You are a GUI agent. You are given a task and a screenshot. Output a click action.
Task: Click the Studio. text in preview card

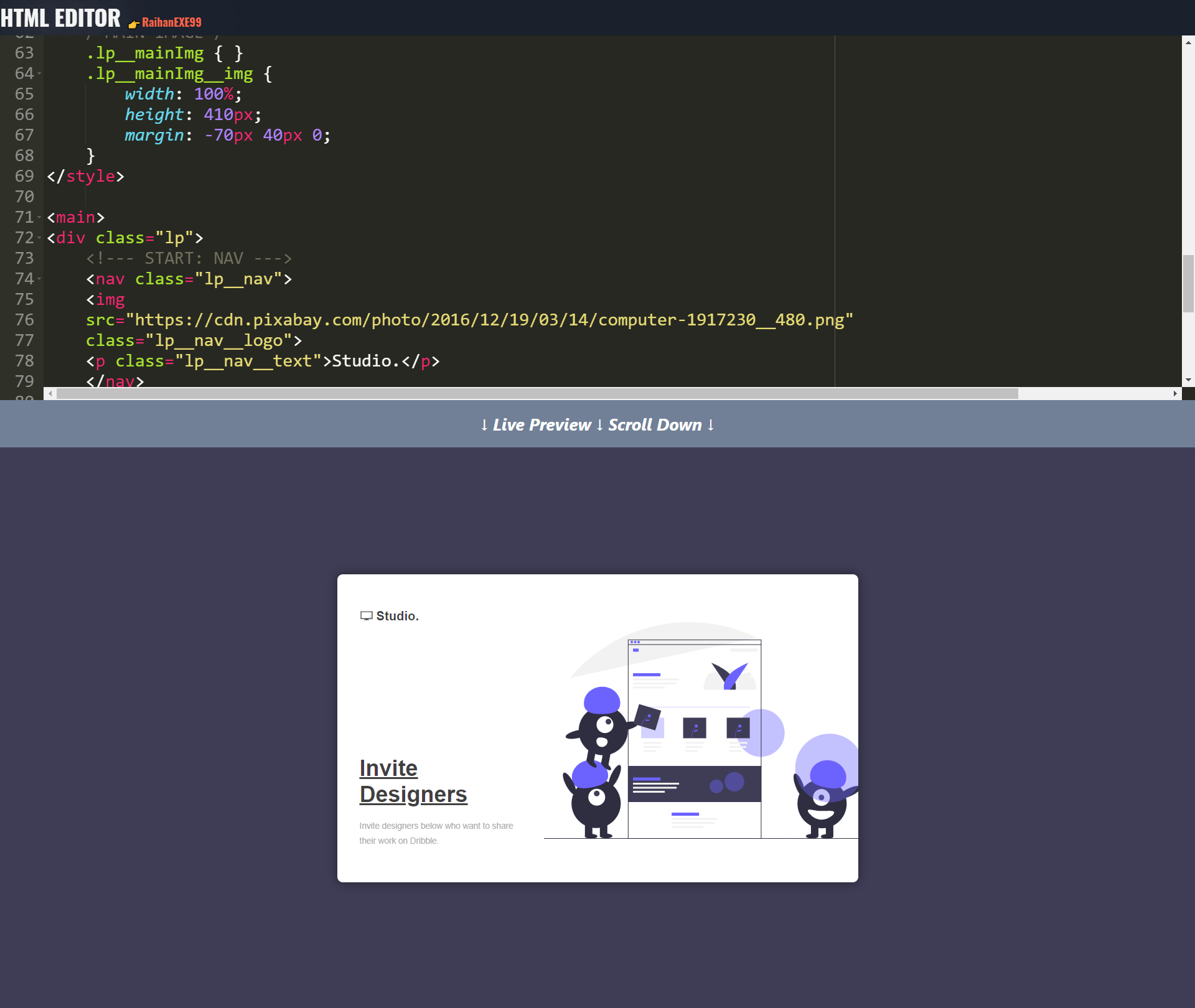tap(397, 616)
